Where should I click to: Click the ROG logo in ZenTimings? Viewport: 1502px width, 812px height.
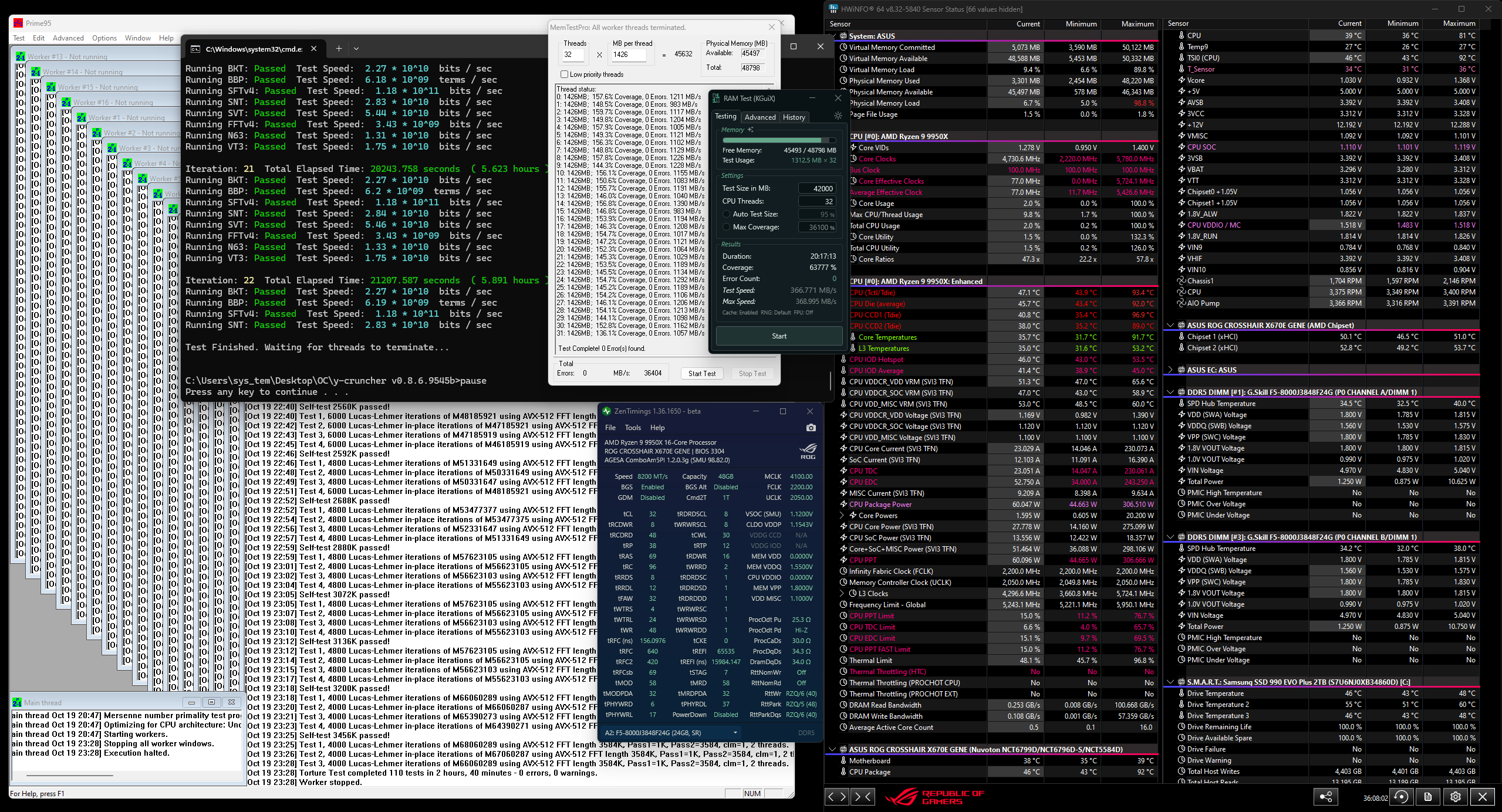pyautogui.click(x=808, y=451)
